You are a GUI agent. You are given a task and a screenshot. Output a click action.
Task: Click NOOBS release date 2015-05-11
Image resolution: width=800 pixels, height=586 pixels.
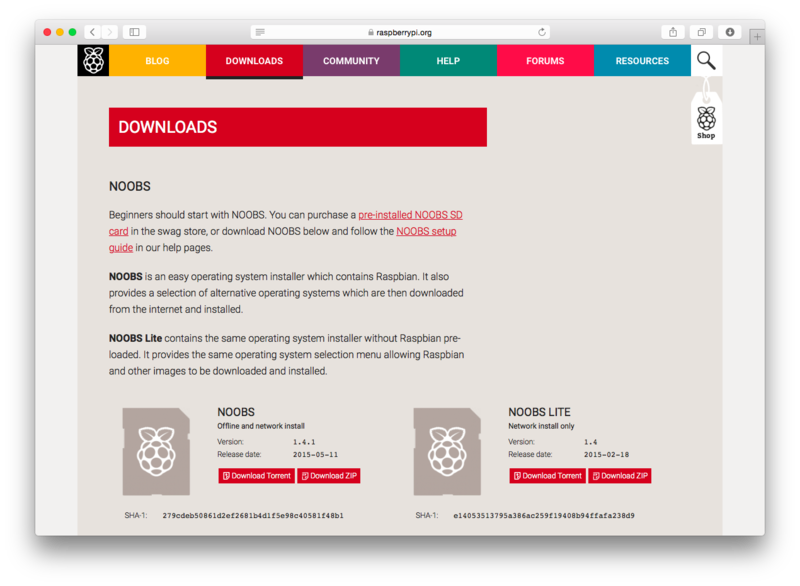(315, 454)
